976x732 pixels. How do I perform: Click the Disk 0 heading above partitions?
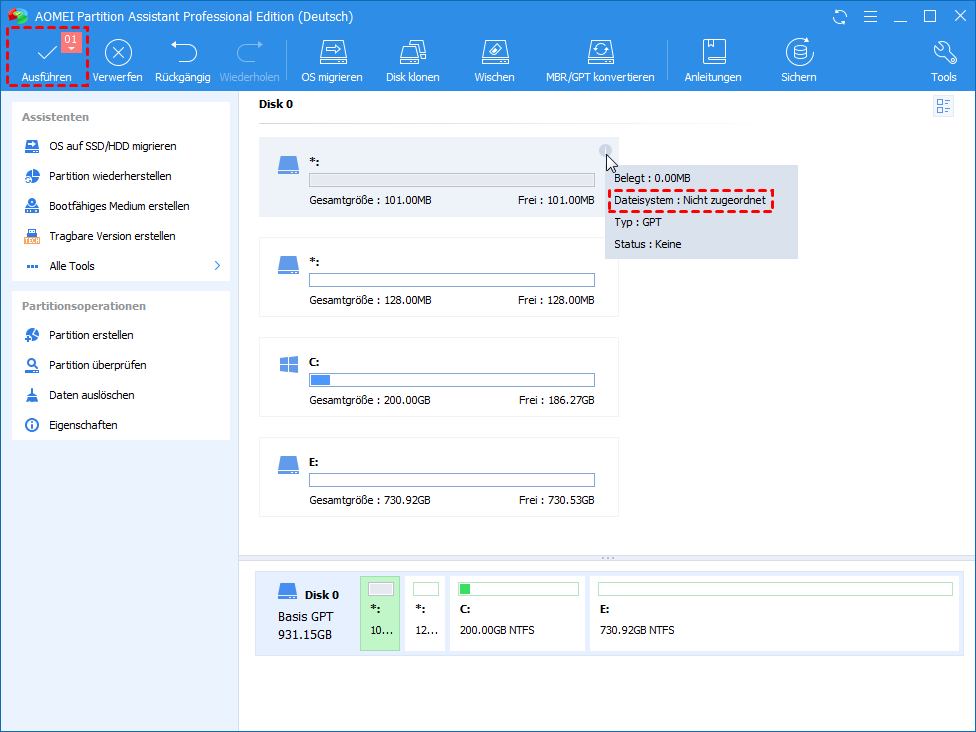pos(276,104)
